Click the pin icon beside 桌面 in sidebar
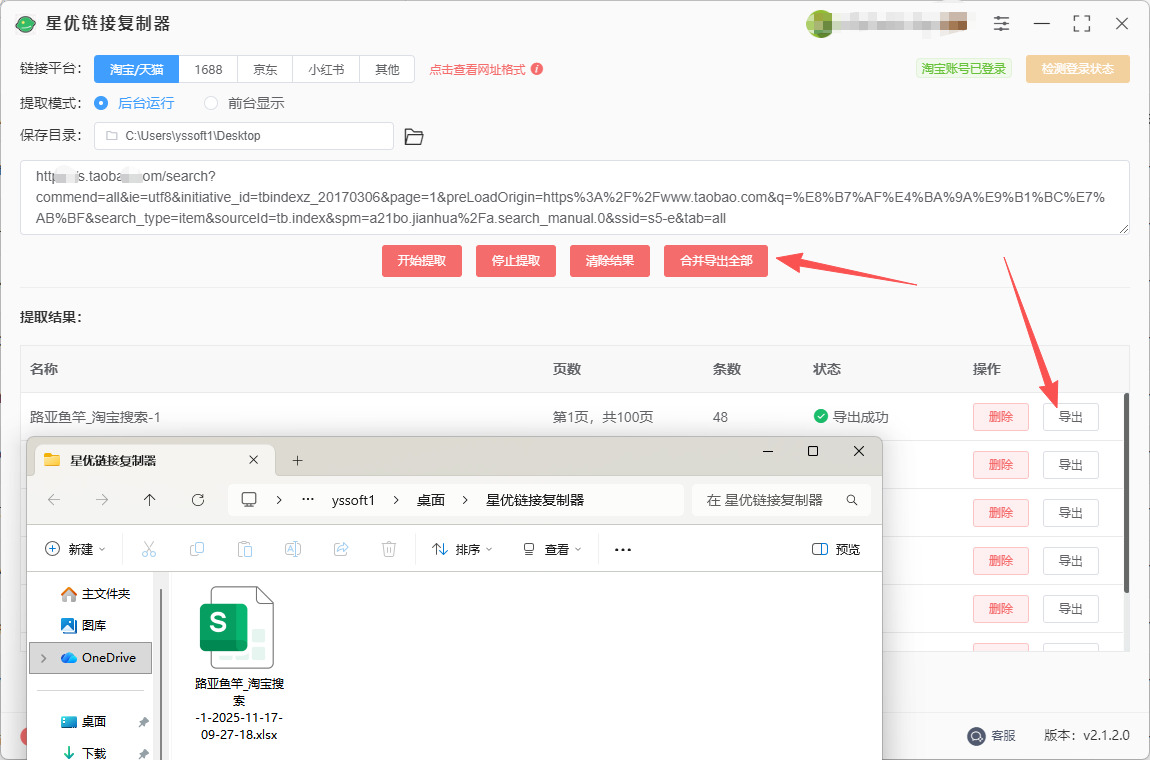The width and height of the screenshot is (1150, 760). tap(143, 723)
